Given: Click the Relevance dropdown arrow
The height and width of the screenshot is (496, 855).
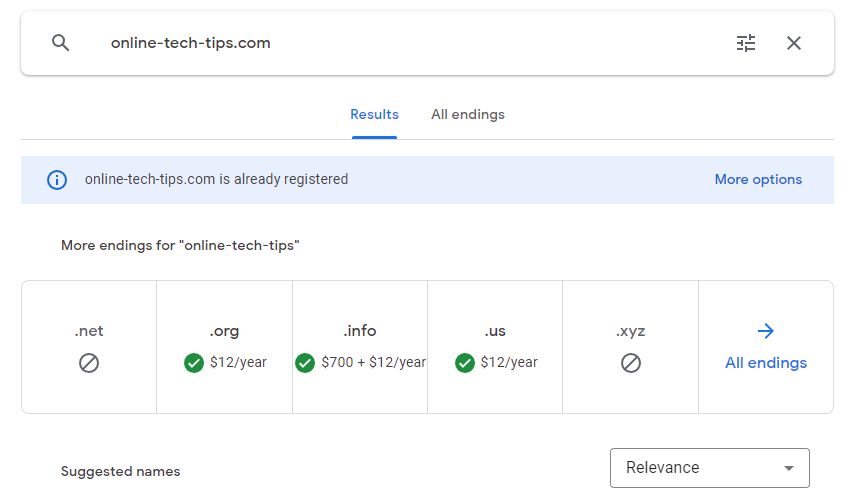Looking at the screenshot, I should click(x=789, y=468).
